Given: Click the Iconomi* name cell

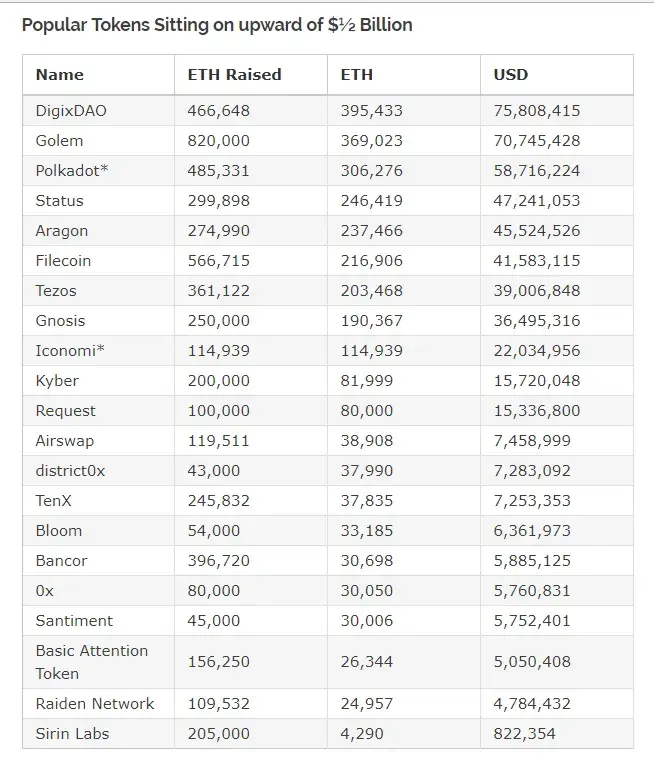Looking at the screenshot, I should tap(70, 350).
